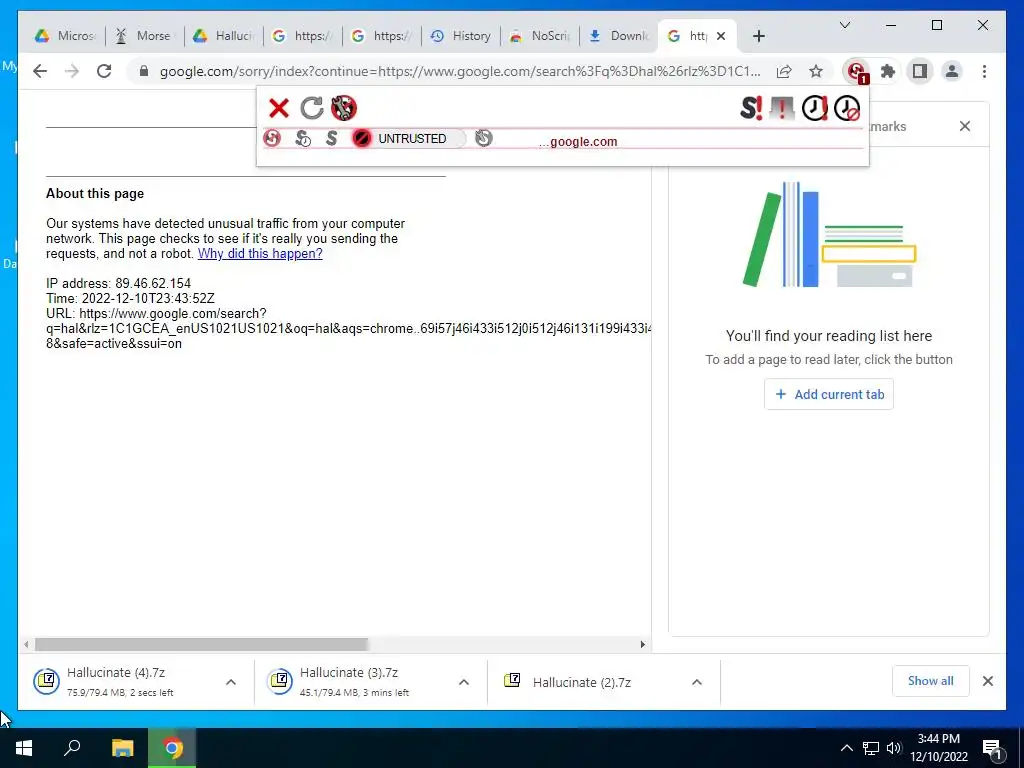Switch to the NoScri... tab
This screenshot has height=768, width=1024.
point(540,36)
